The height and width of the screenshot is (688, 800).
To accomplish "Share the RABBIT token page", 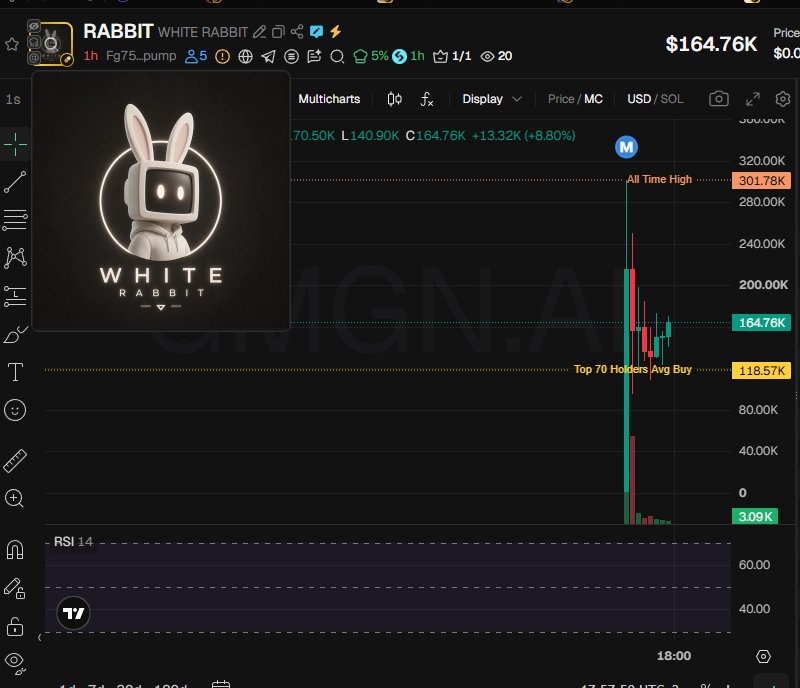I will pos(297,32).
